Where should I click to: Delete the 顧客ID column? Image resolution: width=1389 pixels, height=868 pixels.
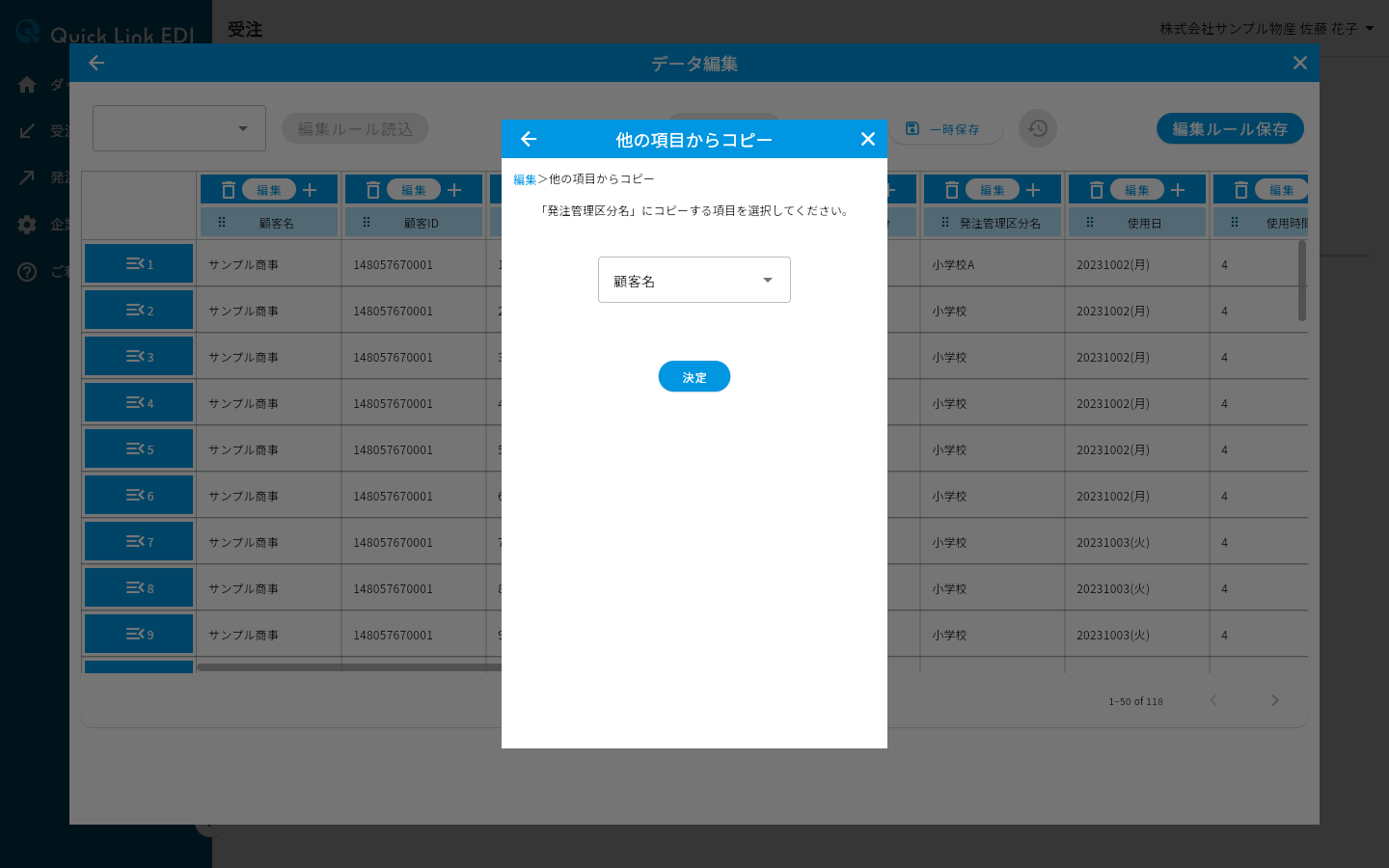tap(373, 190)
